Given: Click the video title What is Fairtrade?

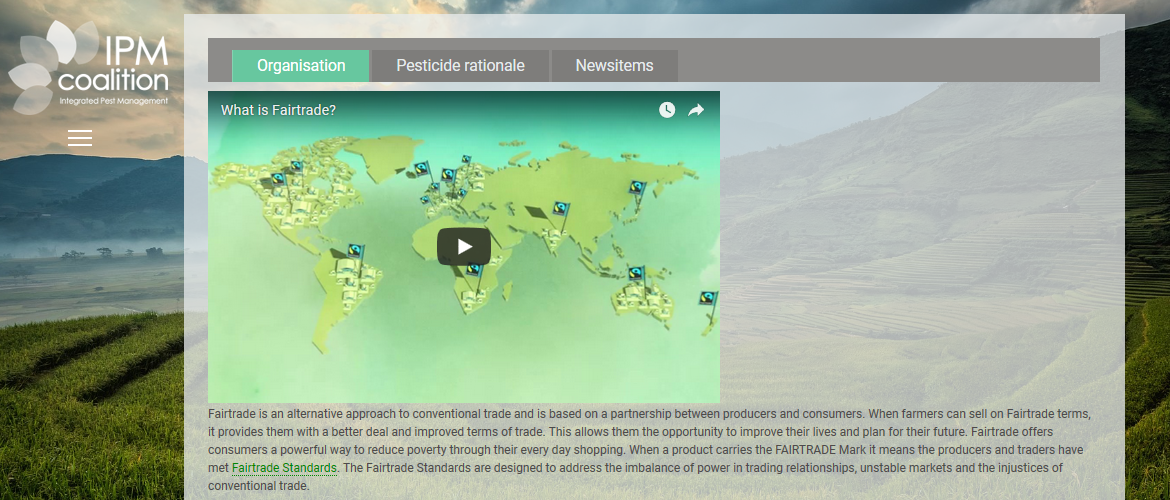Looking at the screenshot, I should pyautogui.click(x=278, y=110).
